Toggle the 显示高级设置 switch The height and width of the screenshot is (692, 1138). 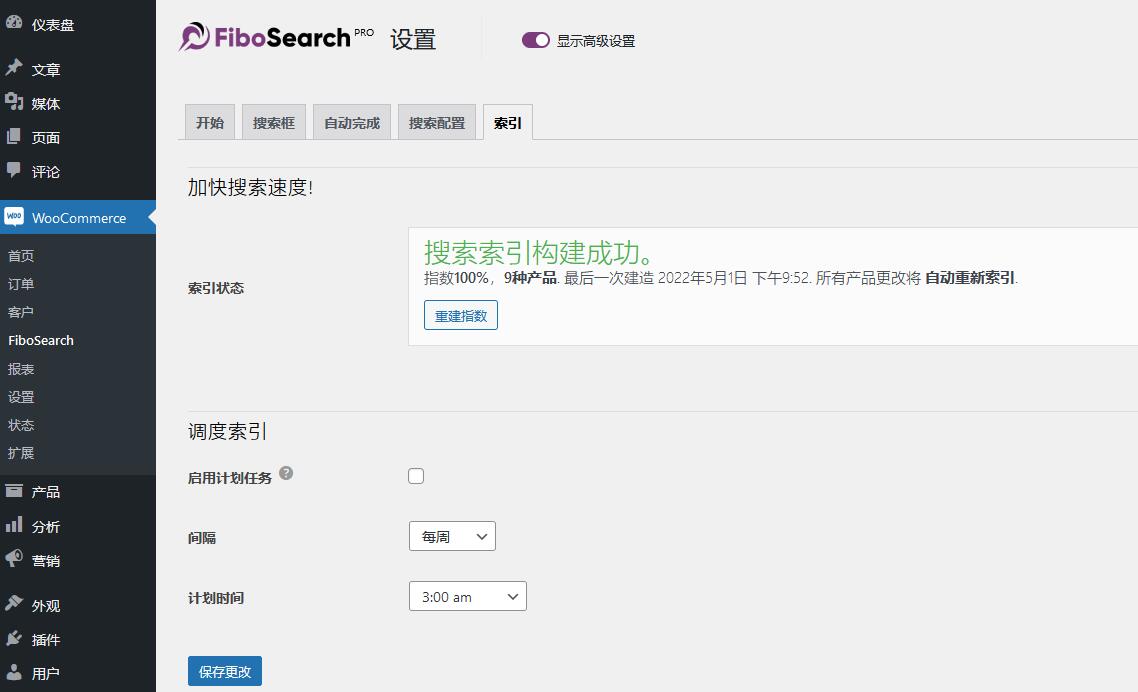click(536, 40)
